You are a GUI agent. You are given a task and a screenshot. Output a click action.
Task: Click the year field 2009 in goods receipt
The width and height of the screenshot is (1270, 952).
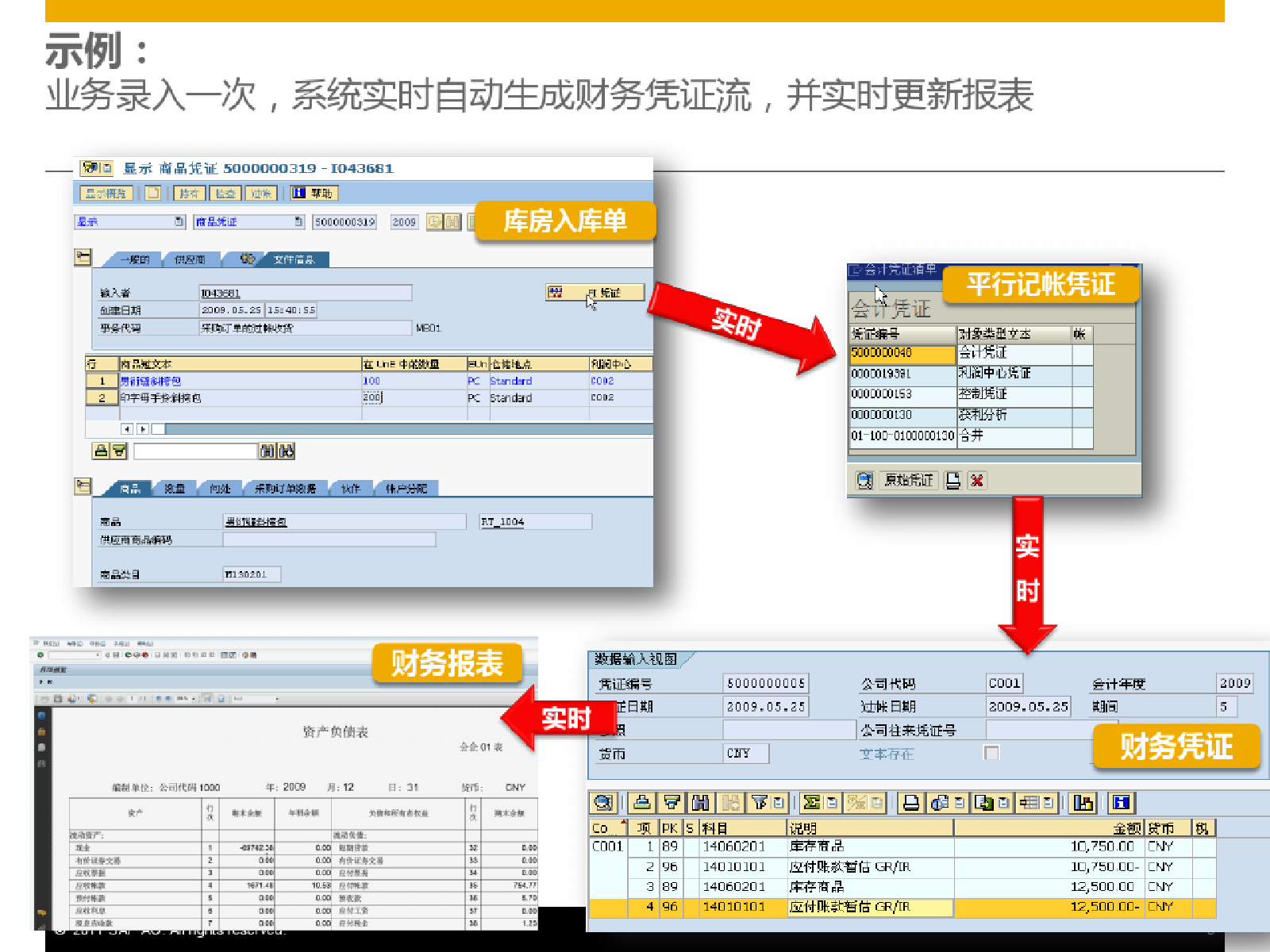coord(404,222)
